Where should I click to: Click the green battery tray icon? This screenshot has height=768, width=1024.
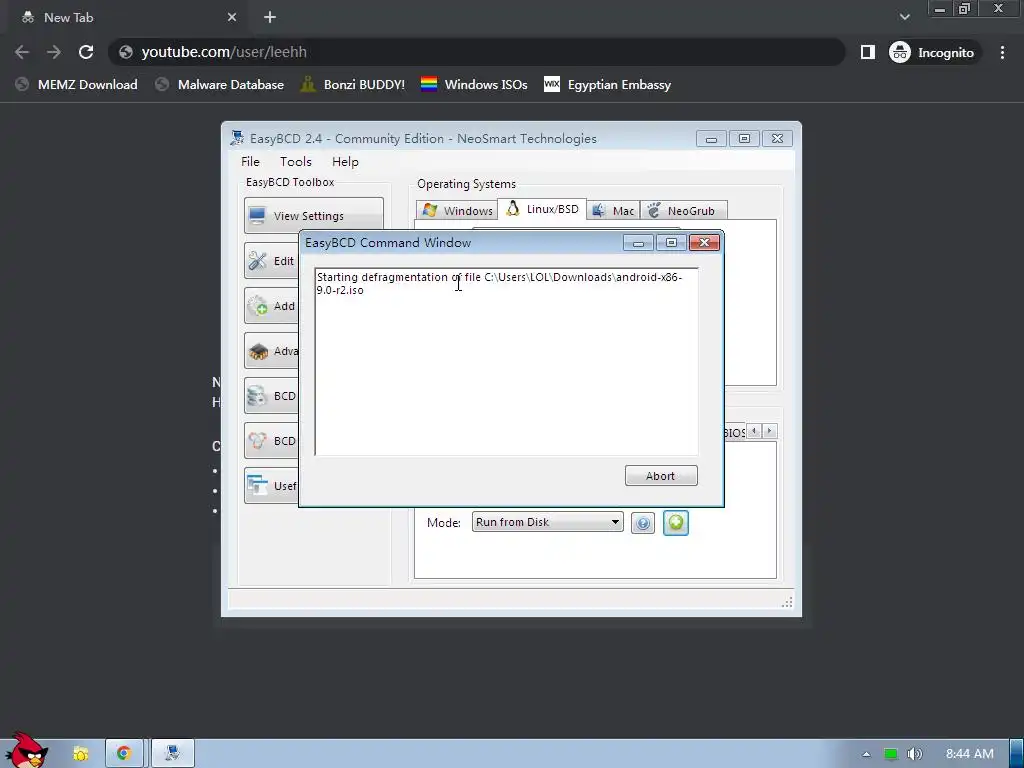[x=891, y=754]
